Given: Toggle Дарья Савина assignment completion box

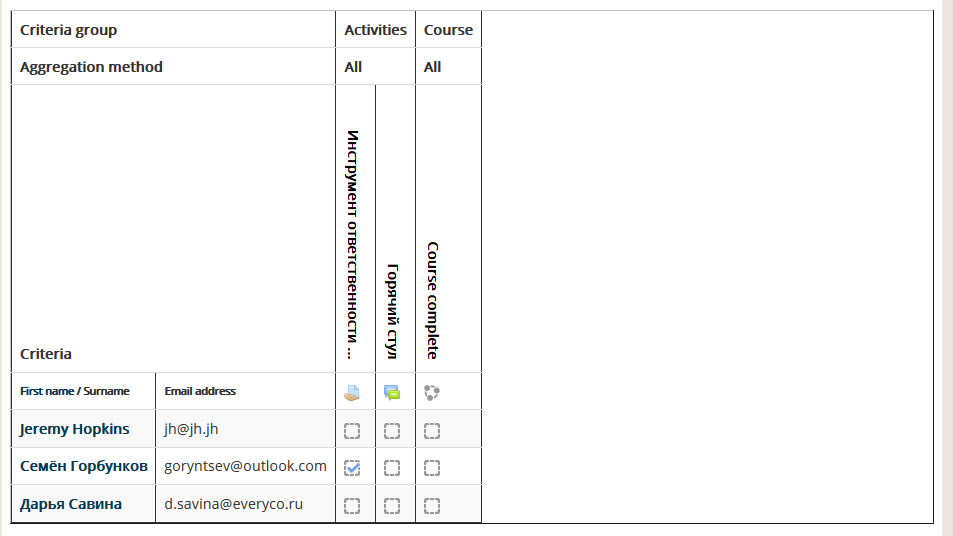Looking at the screenshot, I should pyautogui.click(x=352, y=506).
